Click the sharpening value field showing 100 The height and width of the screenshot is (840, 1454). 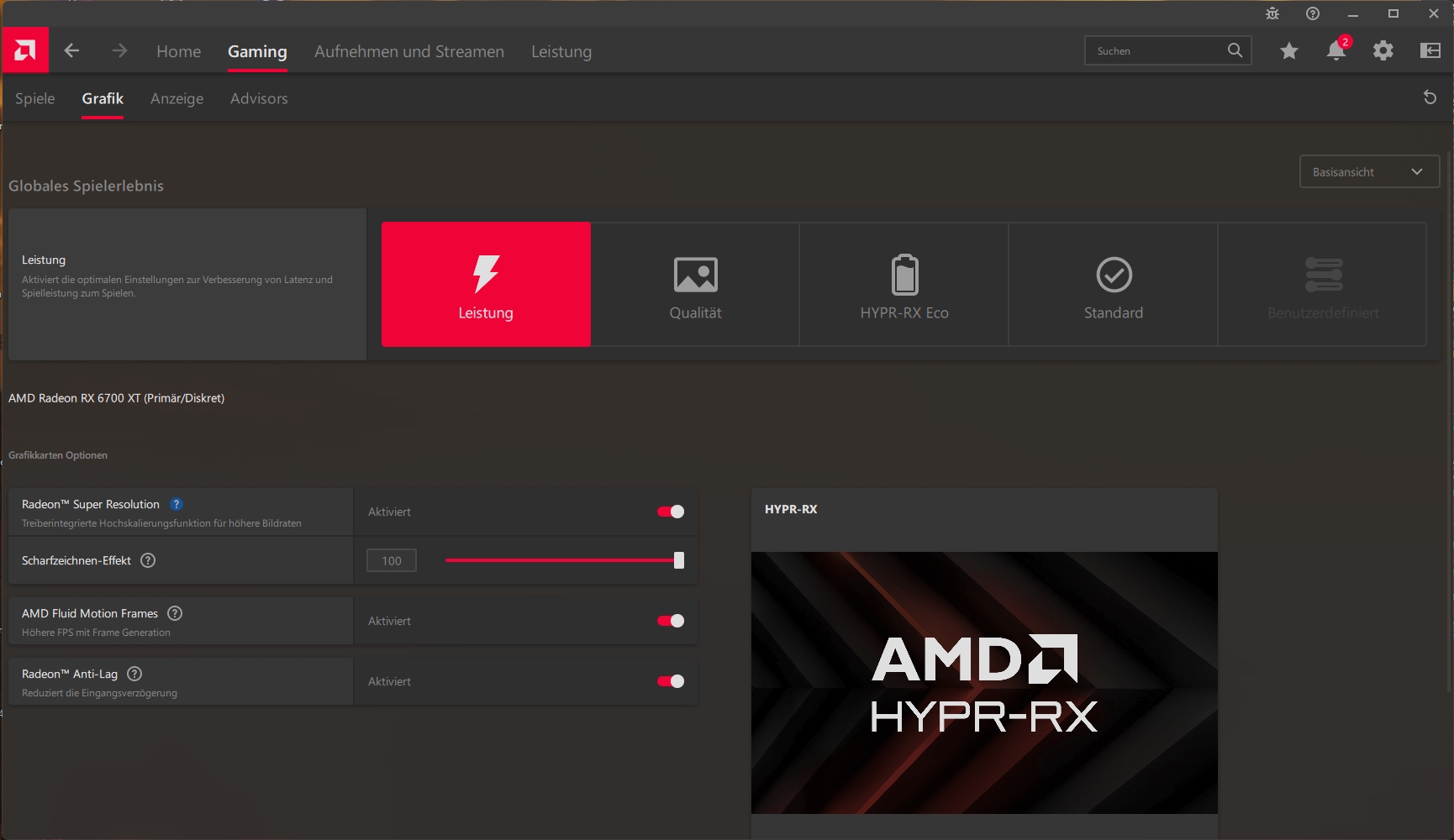click(392, 560)
